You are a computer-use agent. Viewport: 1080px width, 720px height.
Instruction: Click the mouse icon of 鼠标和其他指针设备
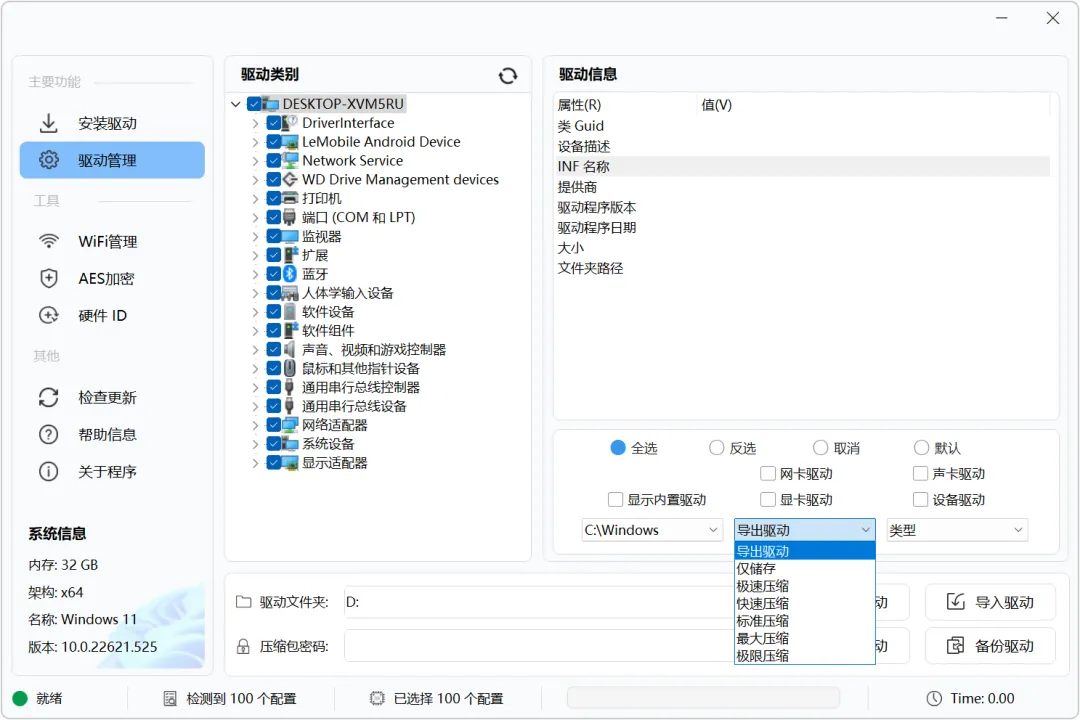pos(290,369)
